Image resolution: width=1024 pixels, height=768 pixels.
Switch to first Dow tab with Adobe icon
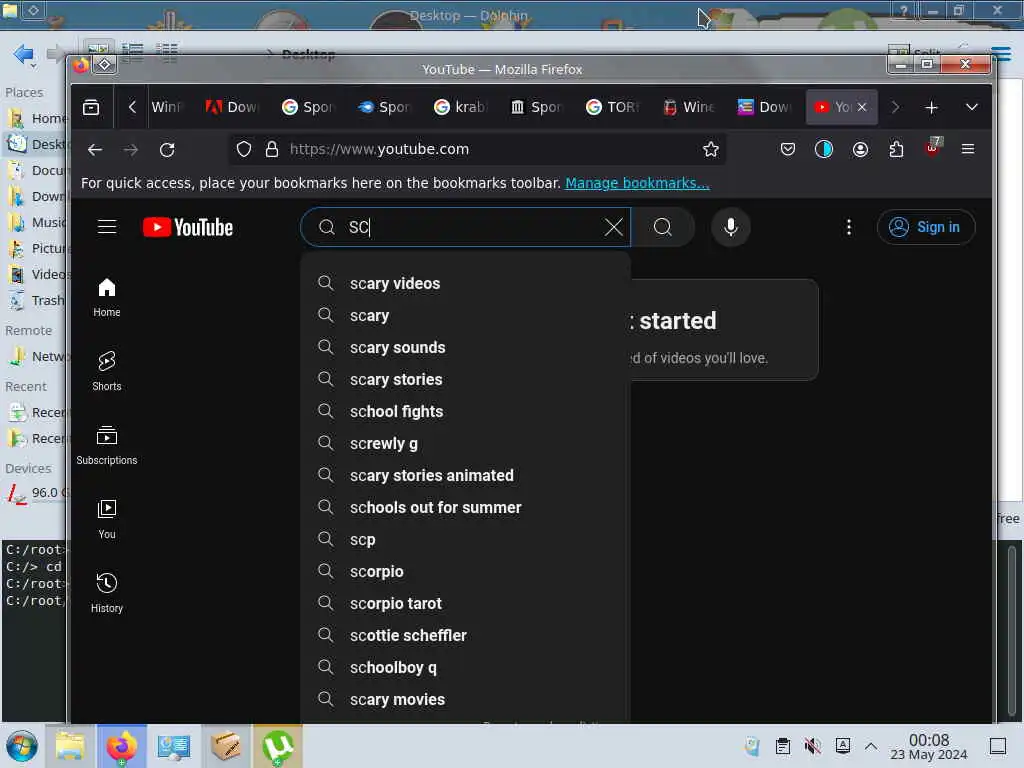point(232,107)
